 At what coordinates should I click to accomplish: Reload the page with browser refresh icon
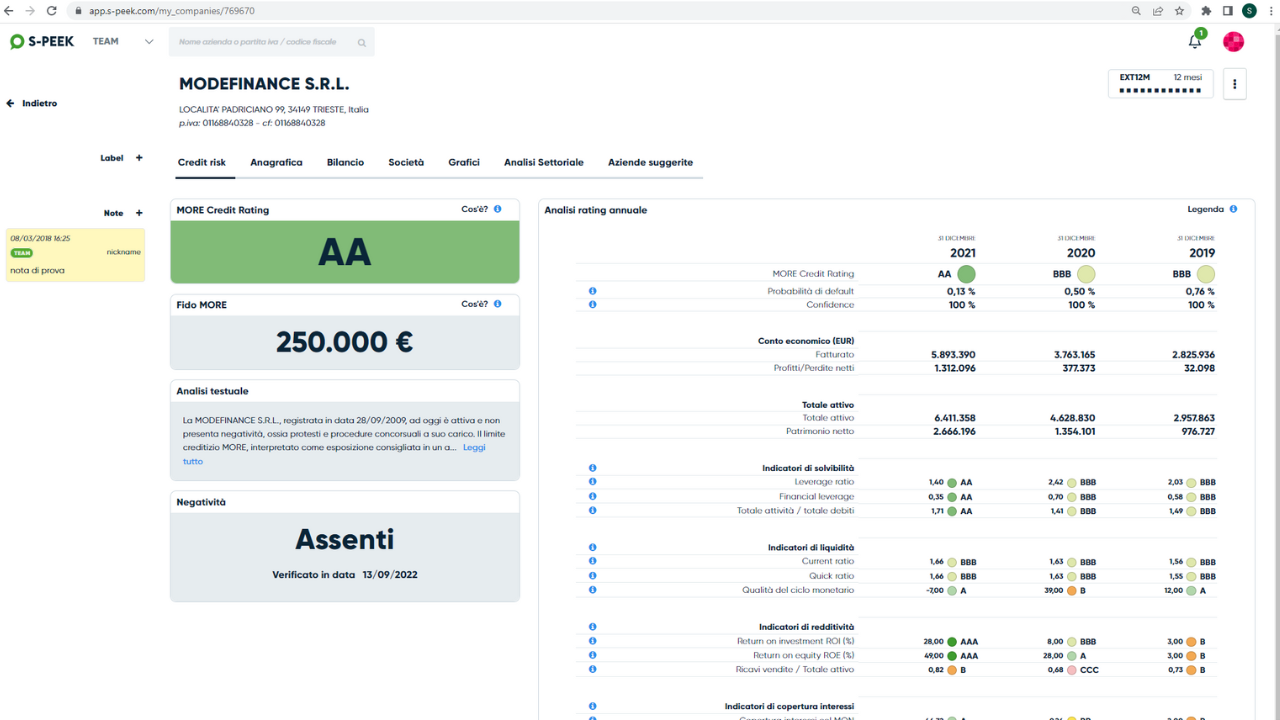[52, 10]
